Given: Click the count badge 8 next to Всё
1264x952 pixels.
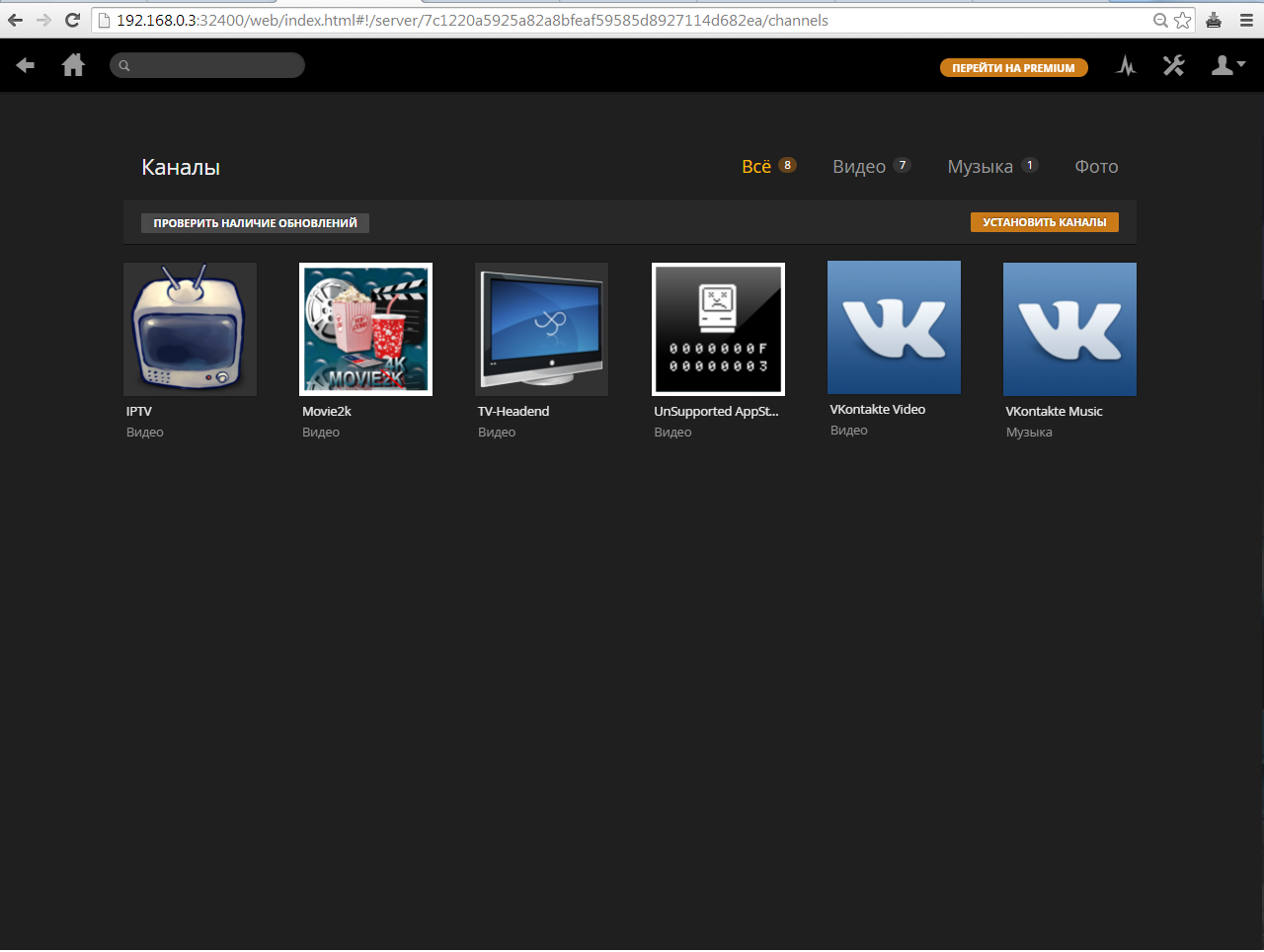Looking at the screenshot, I should pos(787,165).
